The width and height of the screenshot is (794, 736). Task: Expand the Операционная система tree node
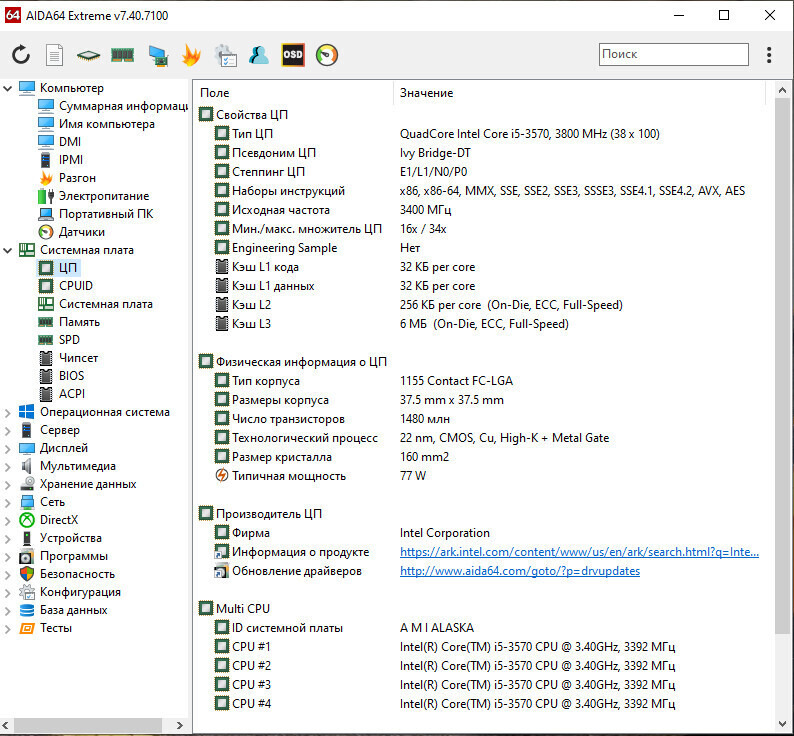point(8,412)
